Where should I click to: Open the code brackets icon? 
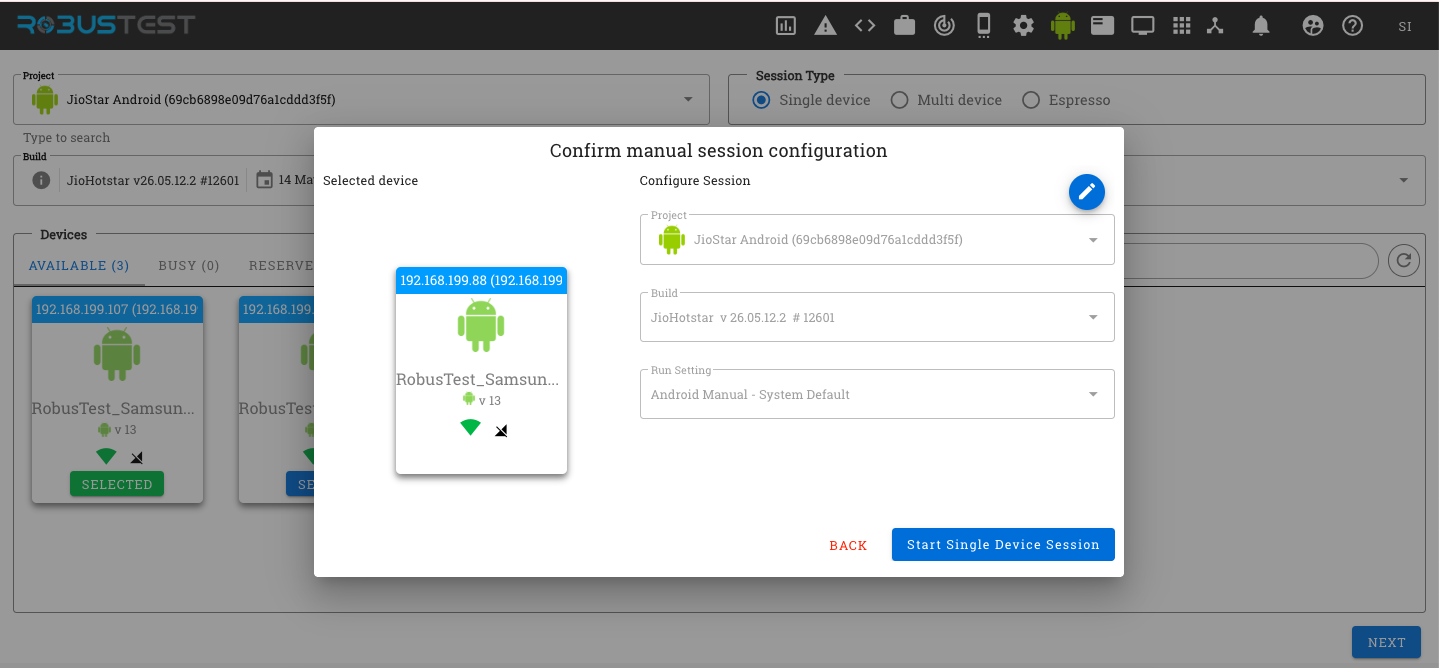click(x=865, y=26)
